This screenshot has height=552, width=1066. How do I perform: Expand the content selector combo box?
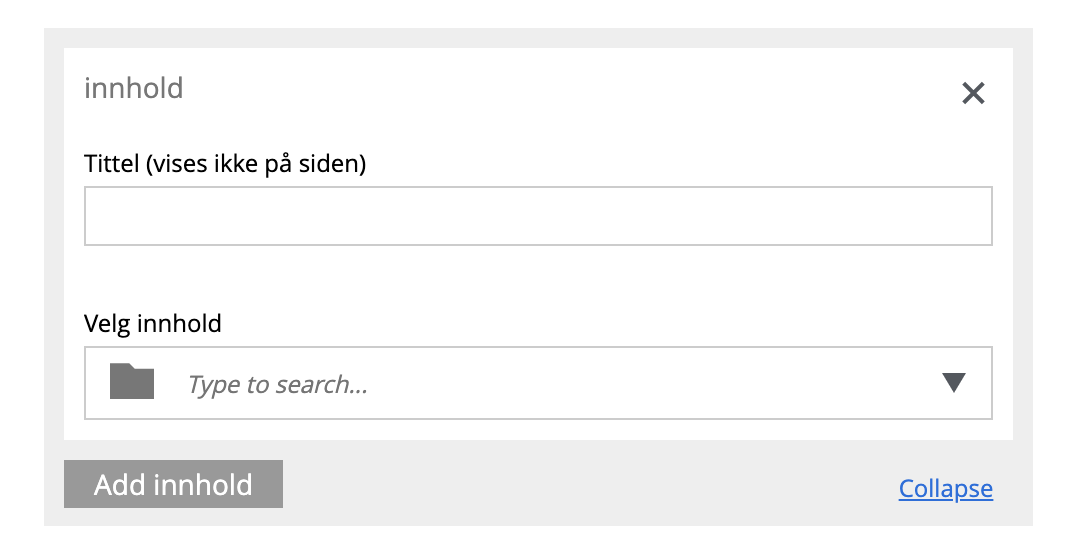click(x=538, y=383)
